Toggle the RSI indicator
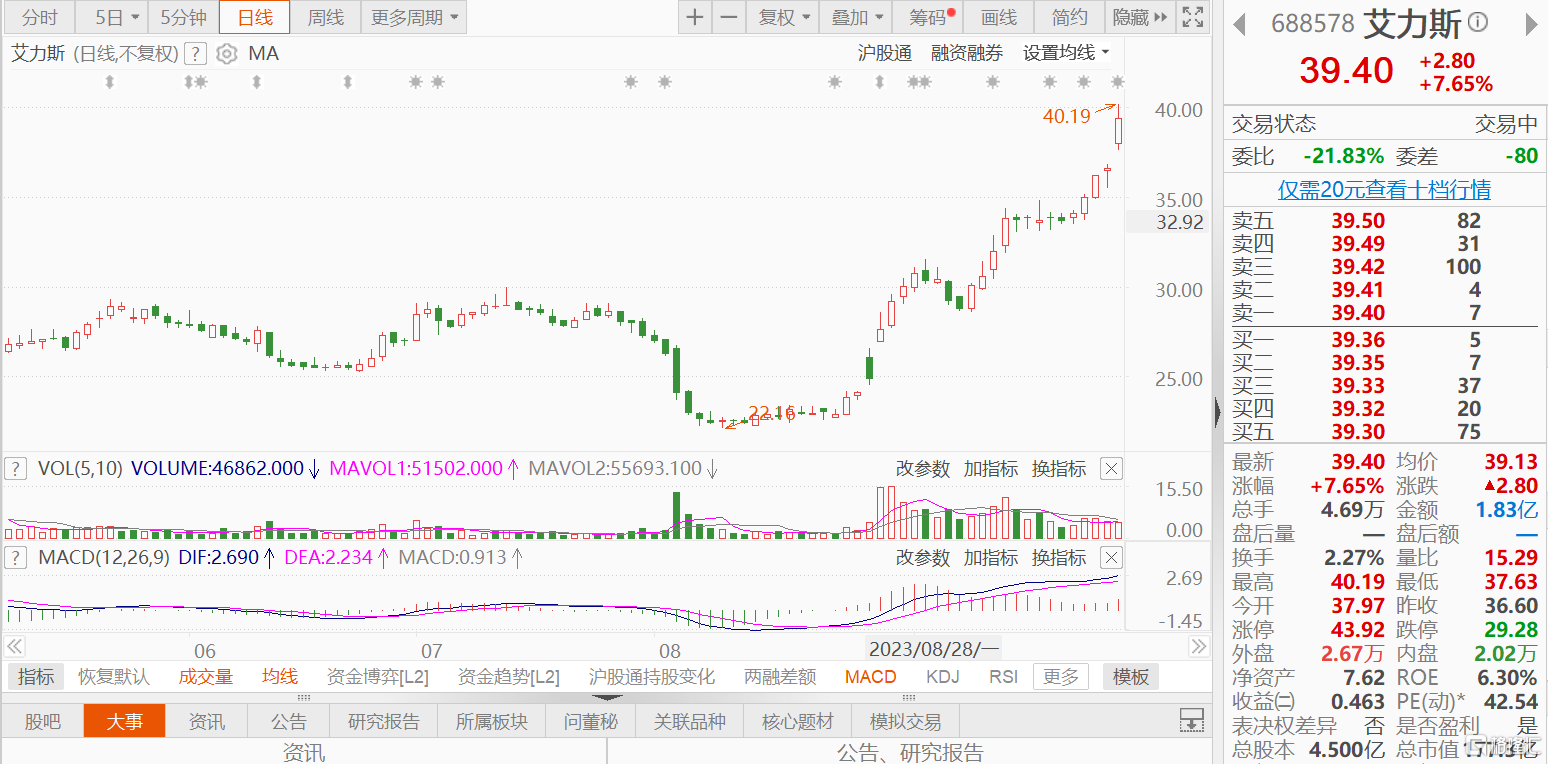Viewport: 1548px width, 764px height. pyautogui.click(x=1003, y=677)
